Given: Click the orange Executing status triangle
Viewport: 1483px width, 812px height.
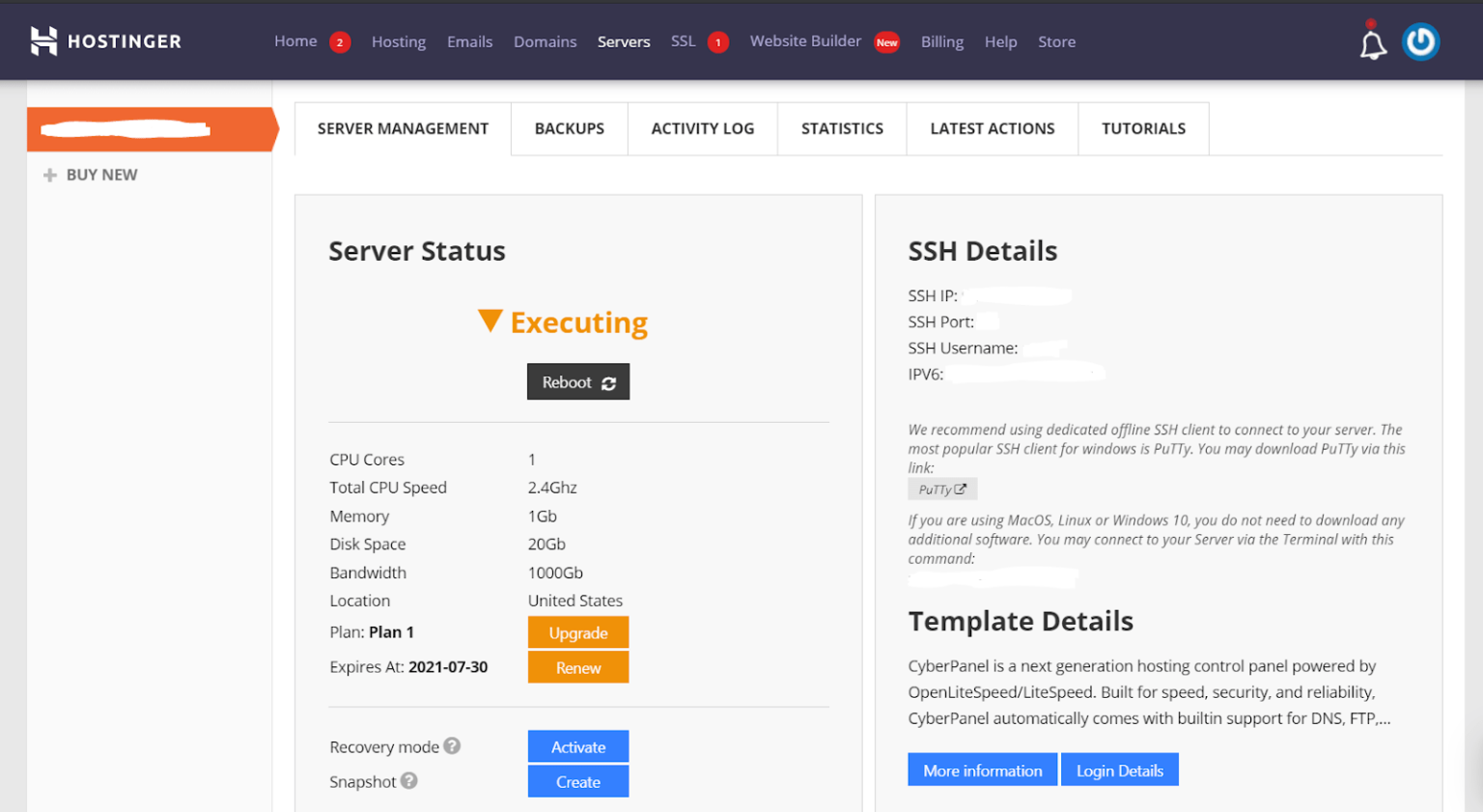Looking at the screenshot, I should (x=491, y=322).
